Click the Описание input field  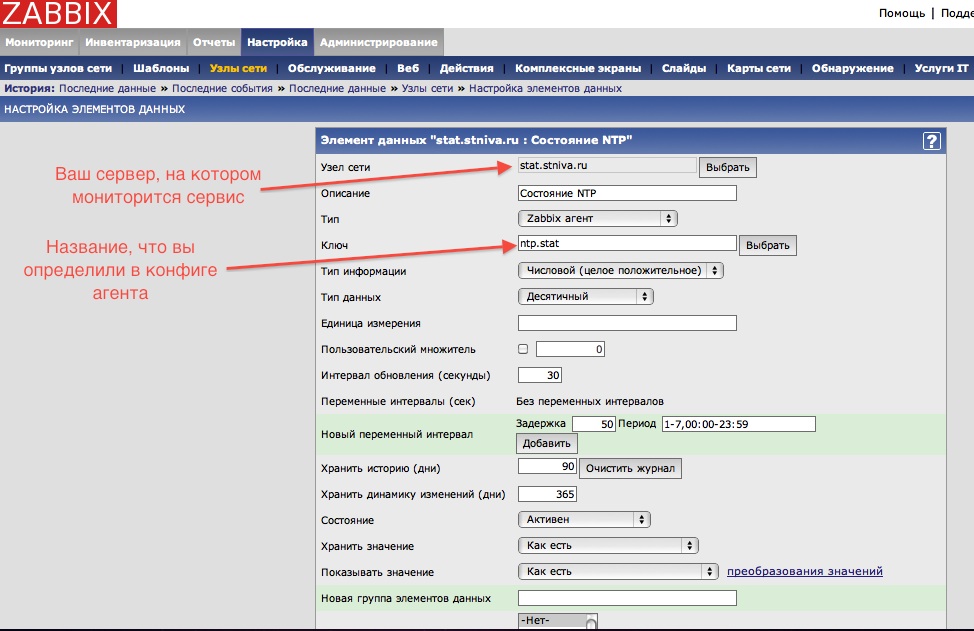(627, 193)
